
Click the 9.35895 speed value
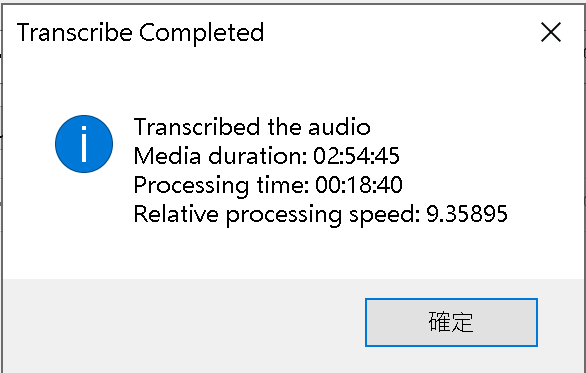click(x=467, y=215)
